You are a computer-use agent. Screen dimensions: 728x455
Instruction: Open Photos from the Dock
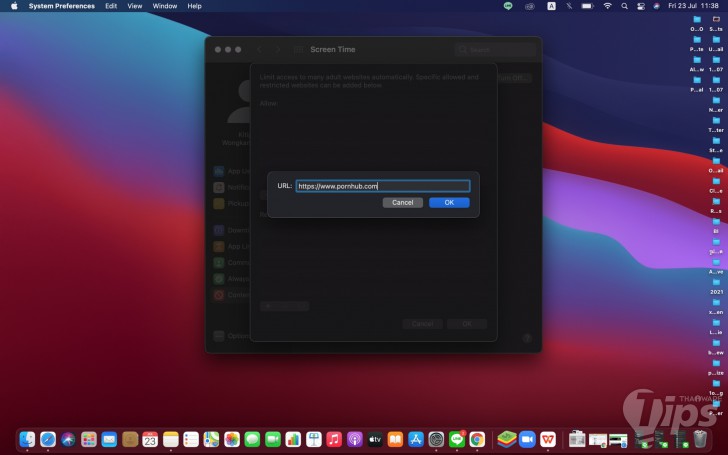tap(232, 439)
